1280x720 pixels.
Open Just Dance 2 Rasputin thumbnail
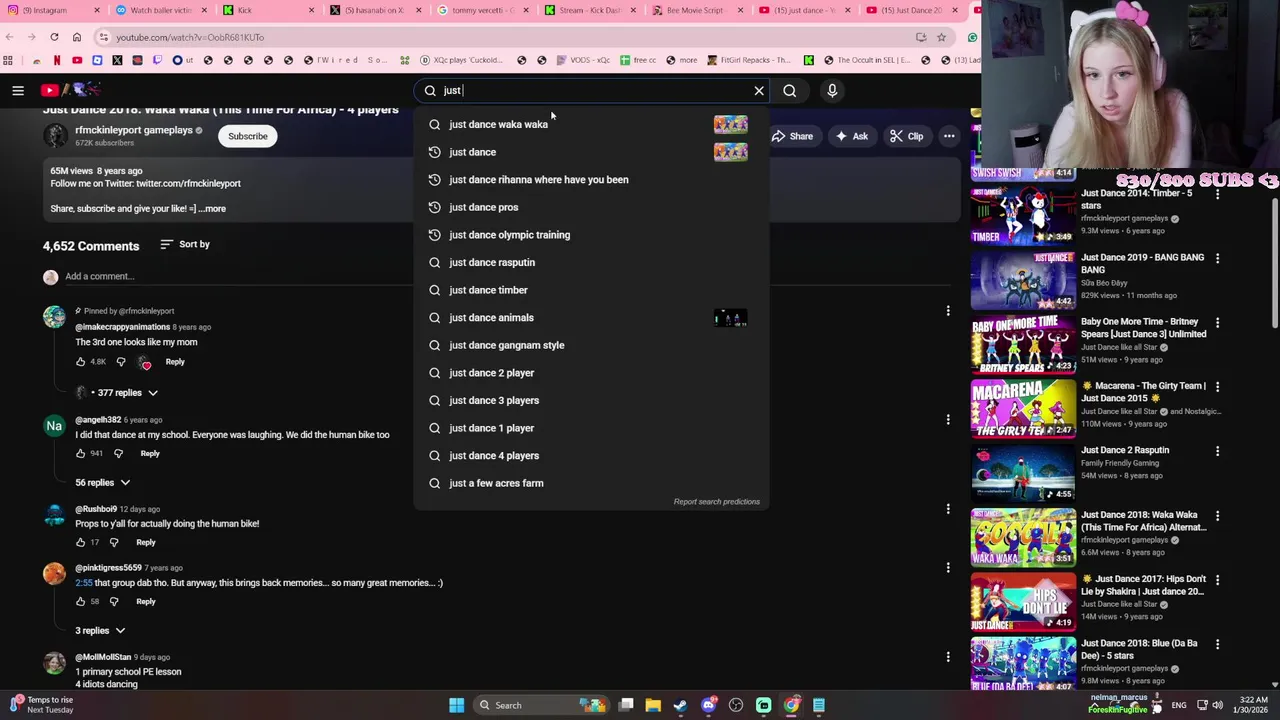coord(1023,472)
